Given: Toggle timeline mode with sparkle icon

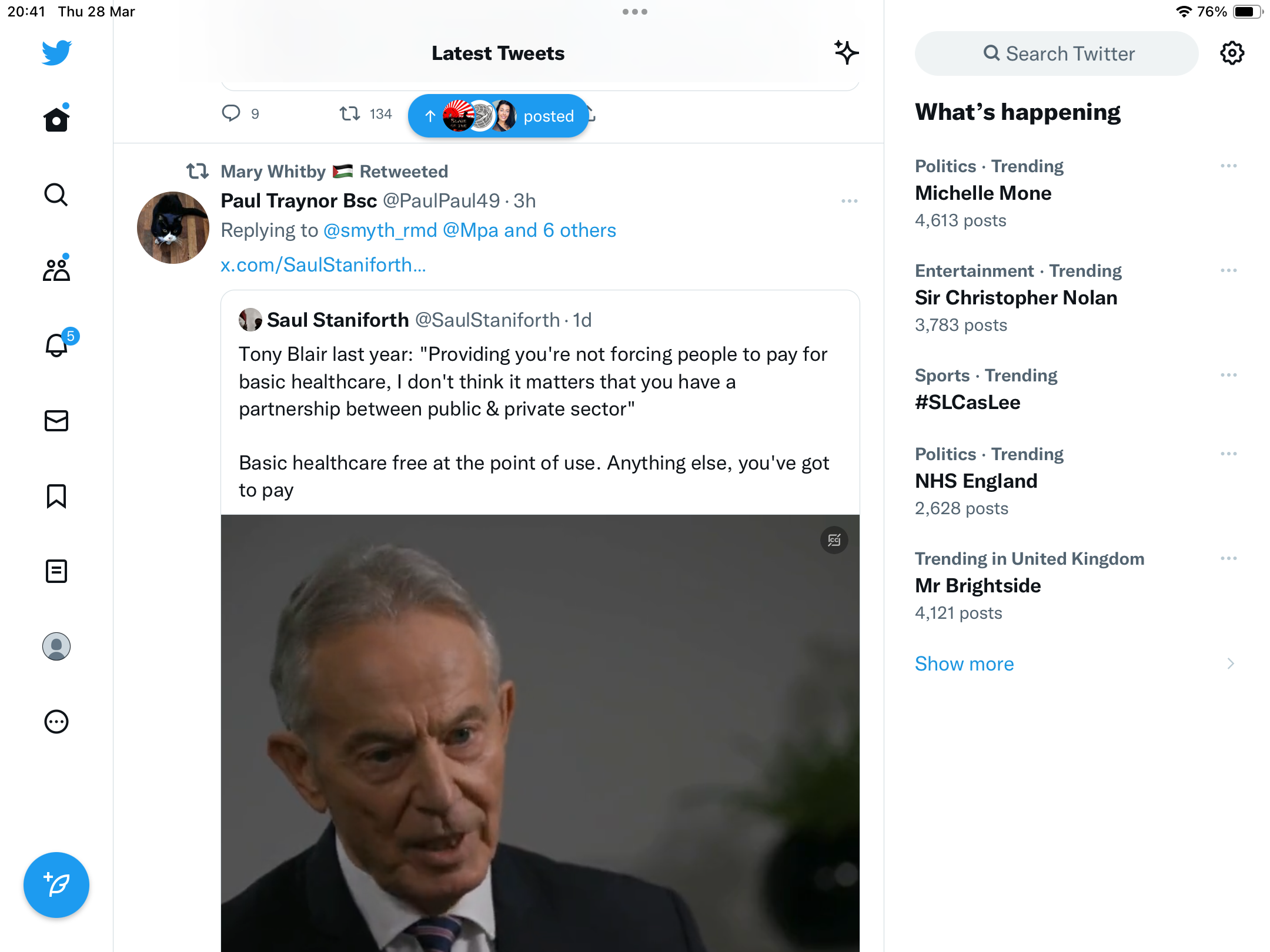Looking at the screenshot, I should pos(846,53).
